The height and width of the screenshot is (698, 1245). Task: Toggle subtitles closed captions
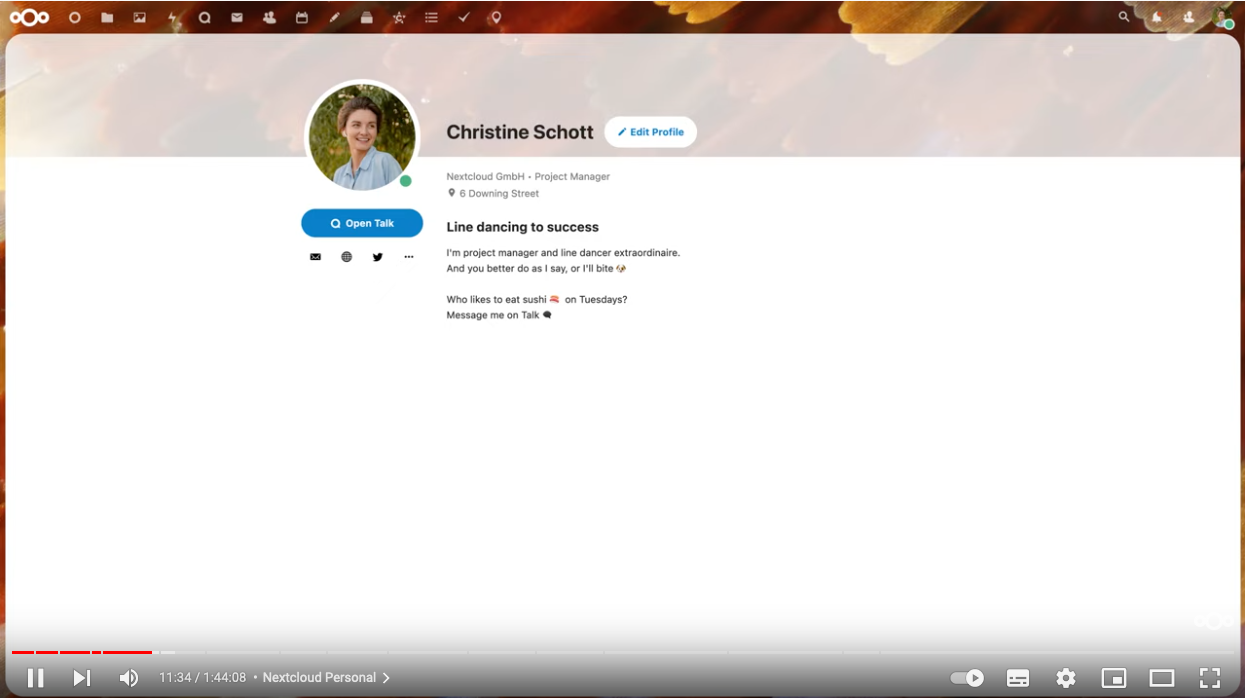coord(1018,678)
